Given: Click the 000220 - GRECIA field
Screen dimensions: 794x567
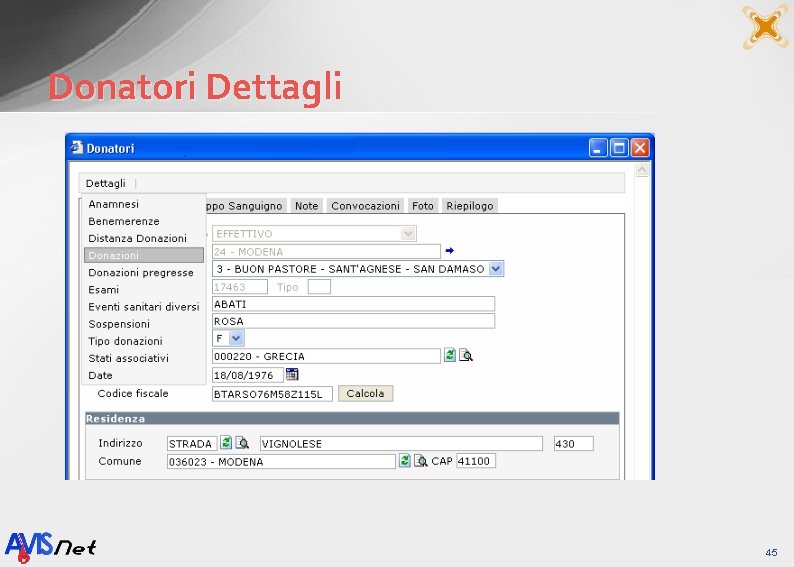Looking at the screenshot, I should coord(326,356).
